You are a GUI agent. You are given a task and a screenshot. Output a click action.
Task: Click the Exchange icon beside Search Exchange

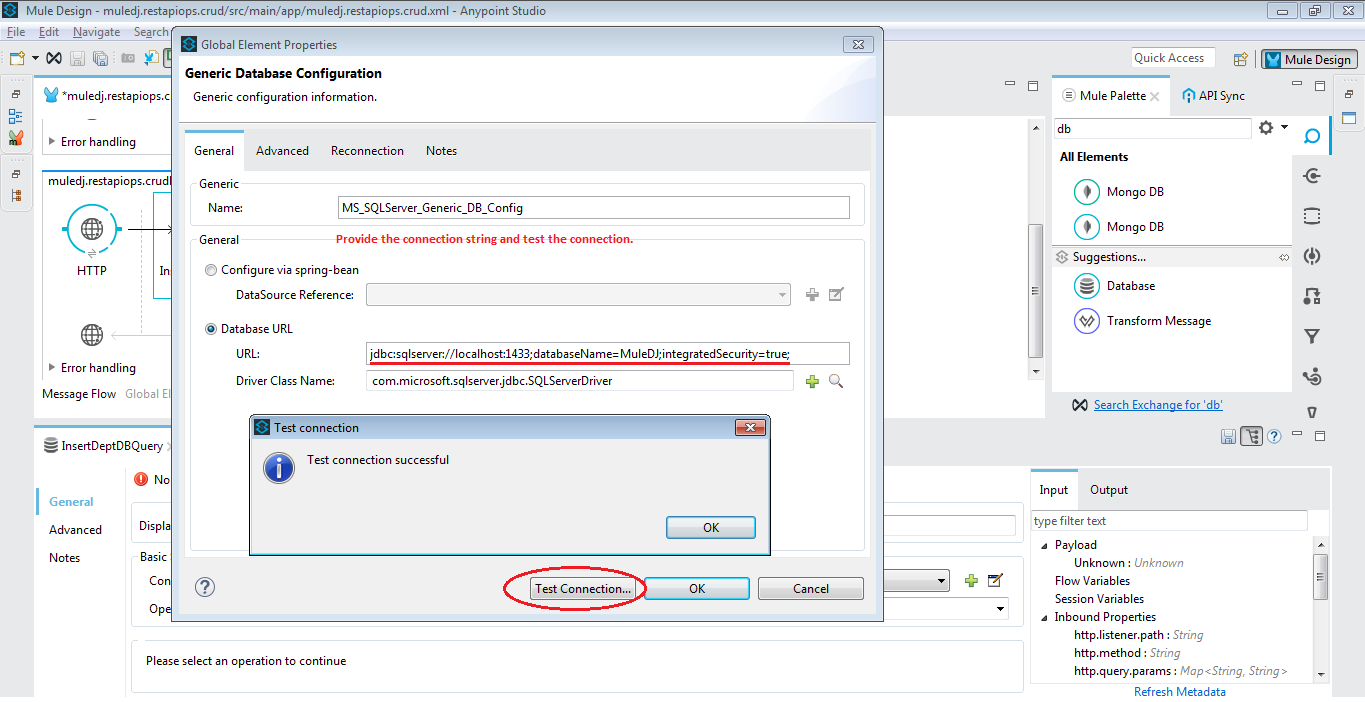(1081, 404)
